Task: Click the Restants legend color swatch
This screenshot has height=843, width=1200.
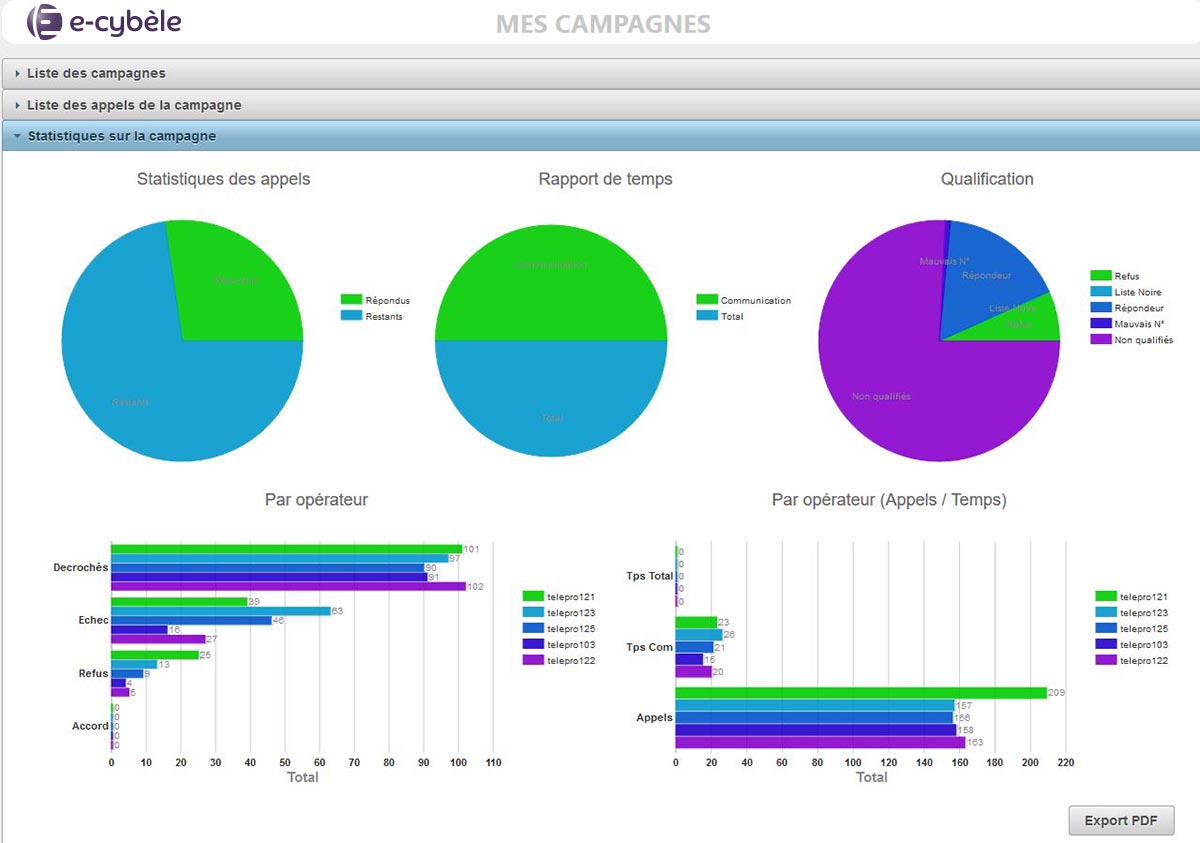Action: (x=351, y=316)
